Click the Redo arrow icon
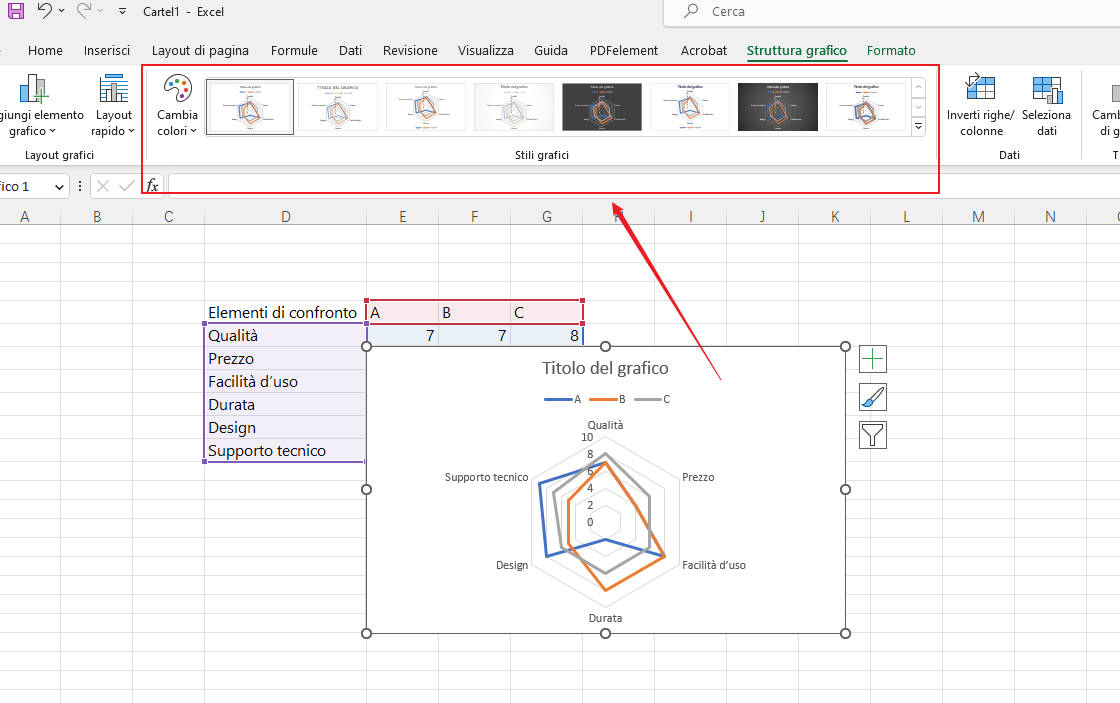The image size is (1120, 703). 84,11
